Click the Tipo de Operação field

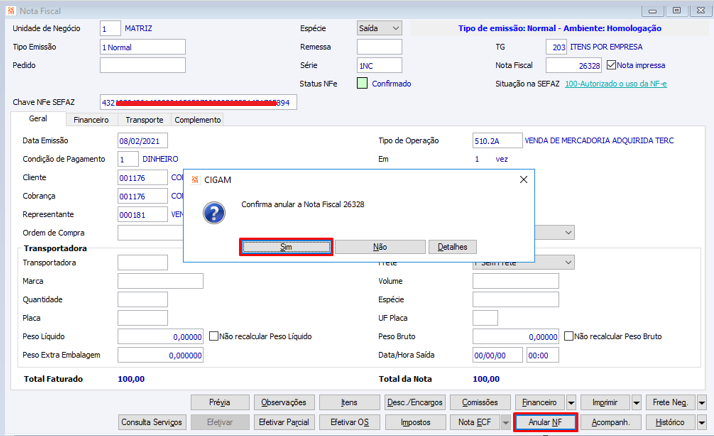(x=497, y=141)
